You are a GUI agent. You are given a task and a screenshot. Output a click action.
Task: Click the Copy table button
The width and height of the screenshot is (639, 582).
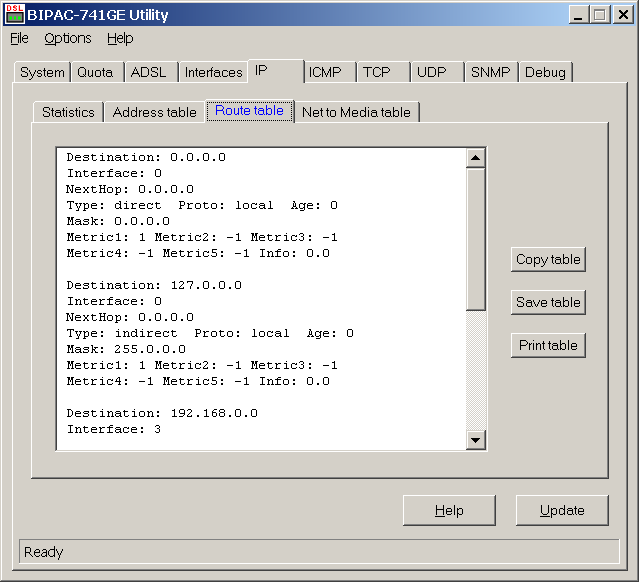tap(548, 259)
